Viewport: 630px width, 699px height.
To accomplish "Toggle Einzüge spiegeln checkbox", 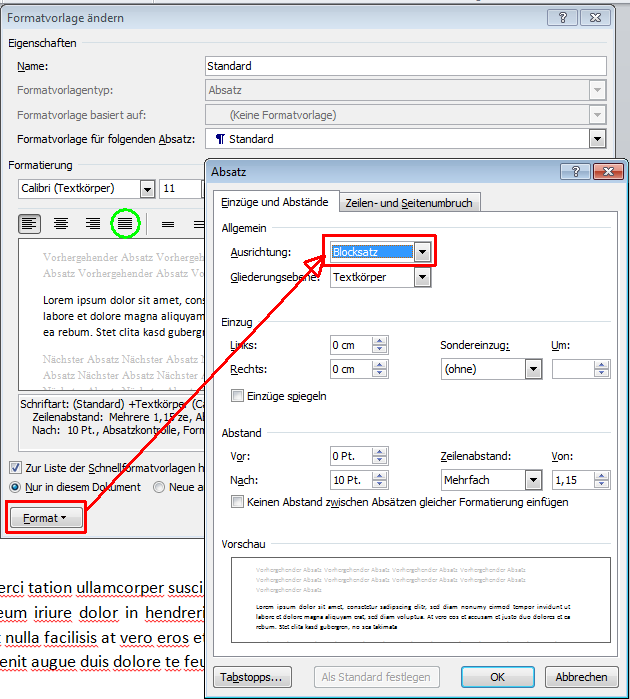I will [x=237, y=395].
